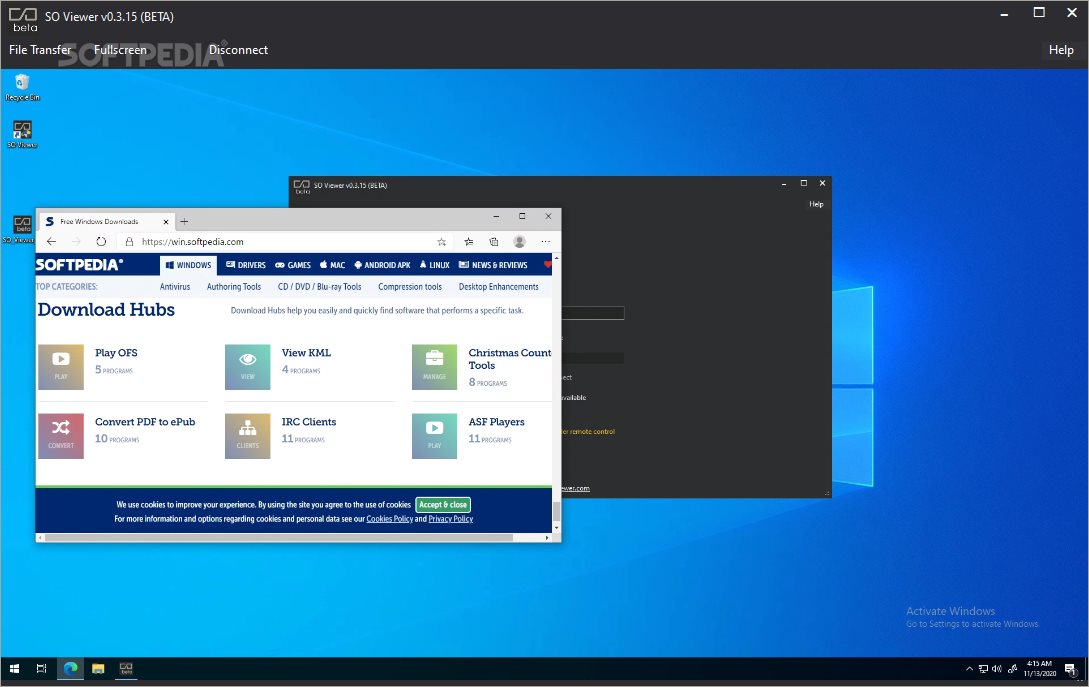Open the Cookies Policy link
Image resolution: width=1089 pixels, height=687 pixels.
(x=390, y=519)
